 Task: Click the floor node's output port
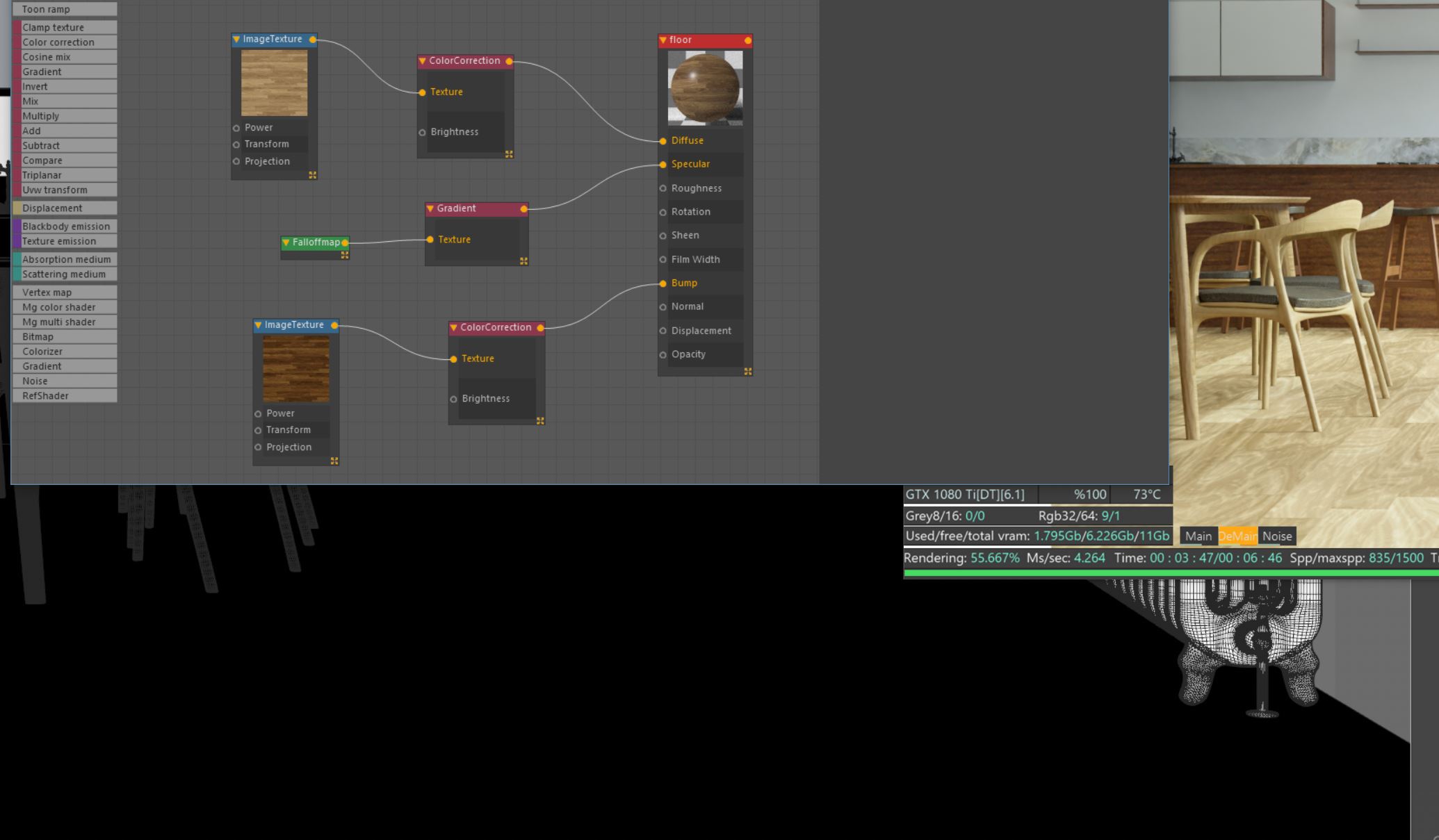click(748, 40)
